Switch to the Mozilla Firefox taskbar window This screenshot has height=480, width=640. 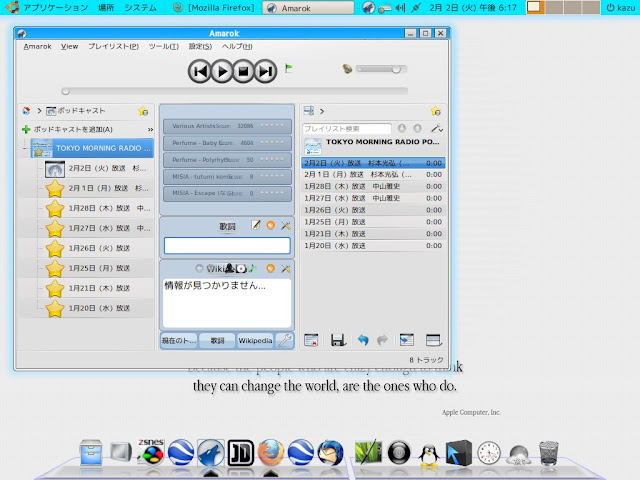(214, 8)
